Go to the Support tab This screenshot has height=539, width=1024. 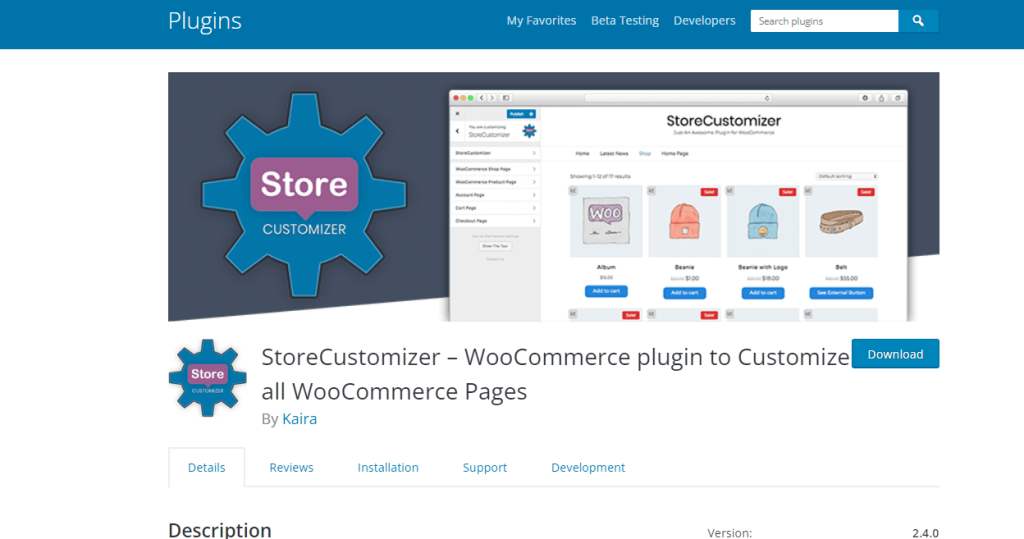tap(485, 467)
